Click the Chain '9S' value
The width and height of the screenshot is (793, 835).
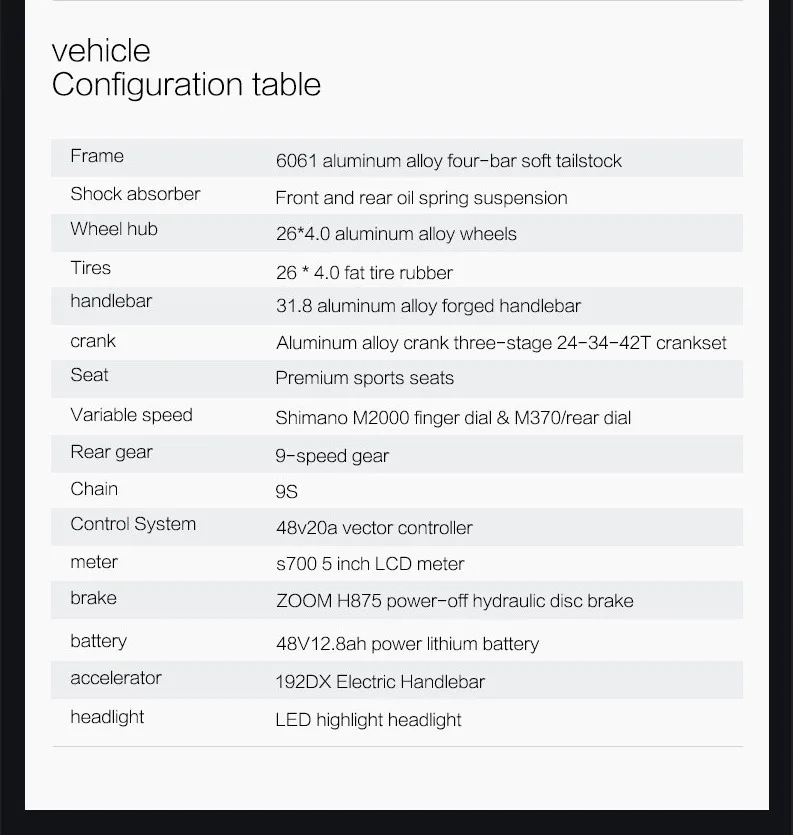point(287,492)
